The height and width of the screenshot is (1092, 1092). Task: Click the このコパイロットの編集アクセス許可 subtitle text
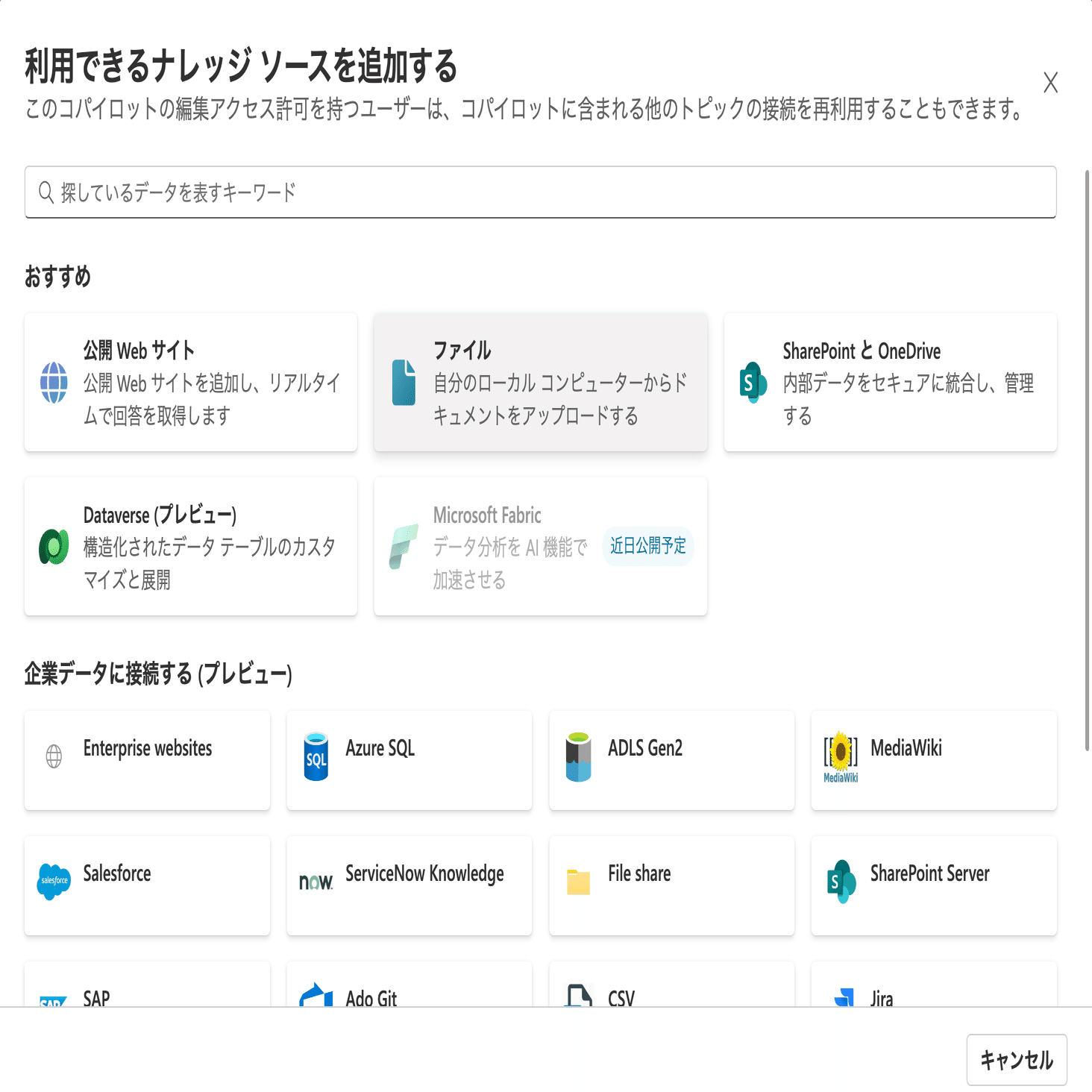tap(524, 109)
